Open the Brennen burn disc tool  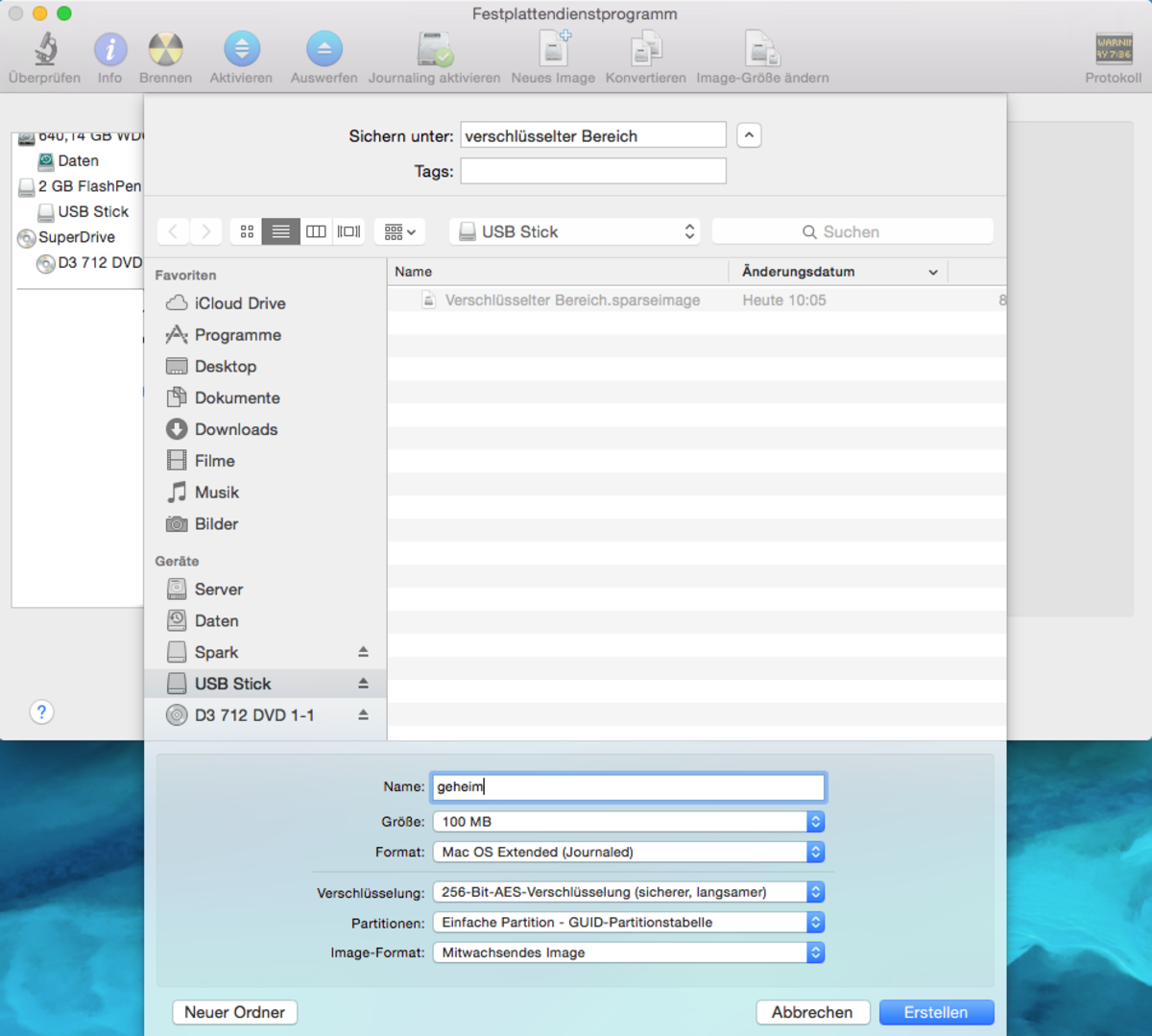(x=165, y=50)
